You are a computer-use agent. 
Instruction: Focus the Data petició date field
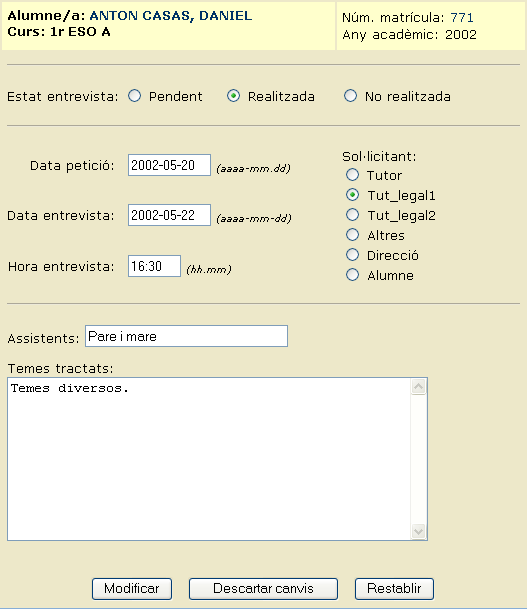point(169,165)
